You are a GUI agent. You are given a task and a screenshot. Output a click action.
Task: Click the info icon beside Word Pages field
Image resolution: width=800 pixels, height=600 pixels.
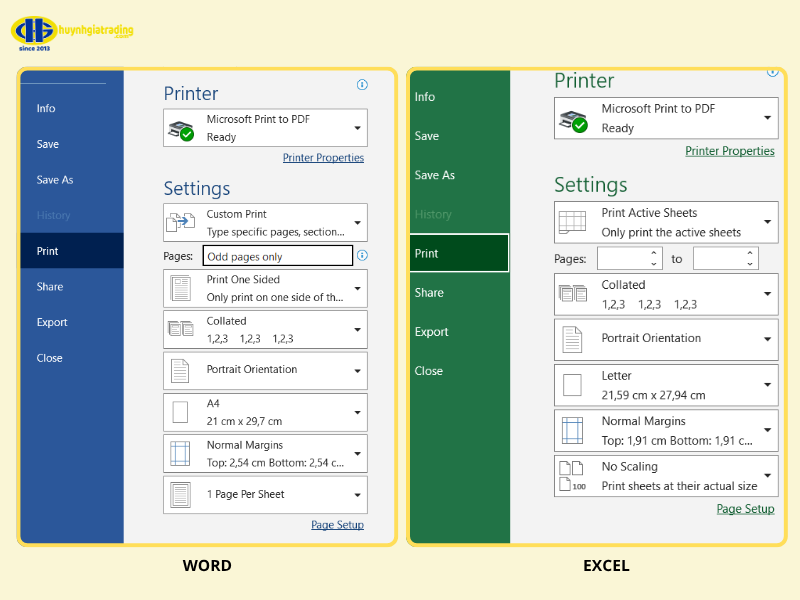pos(362,256)
